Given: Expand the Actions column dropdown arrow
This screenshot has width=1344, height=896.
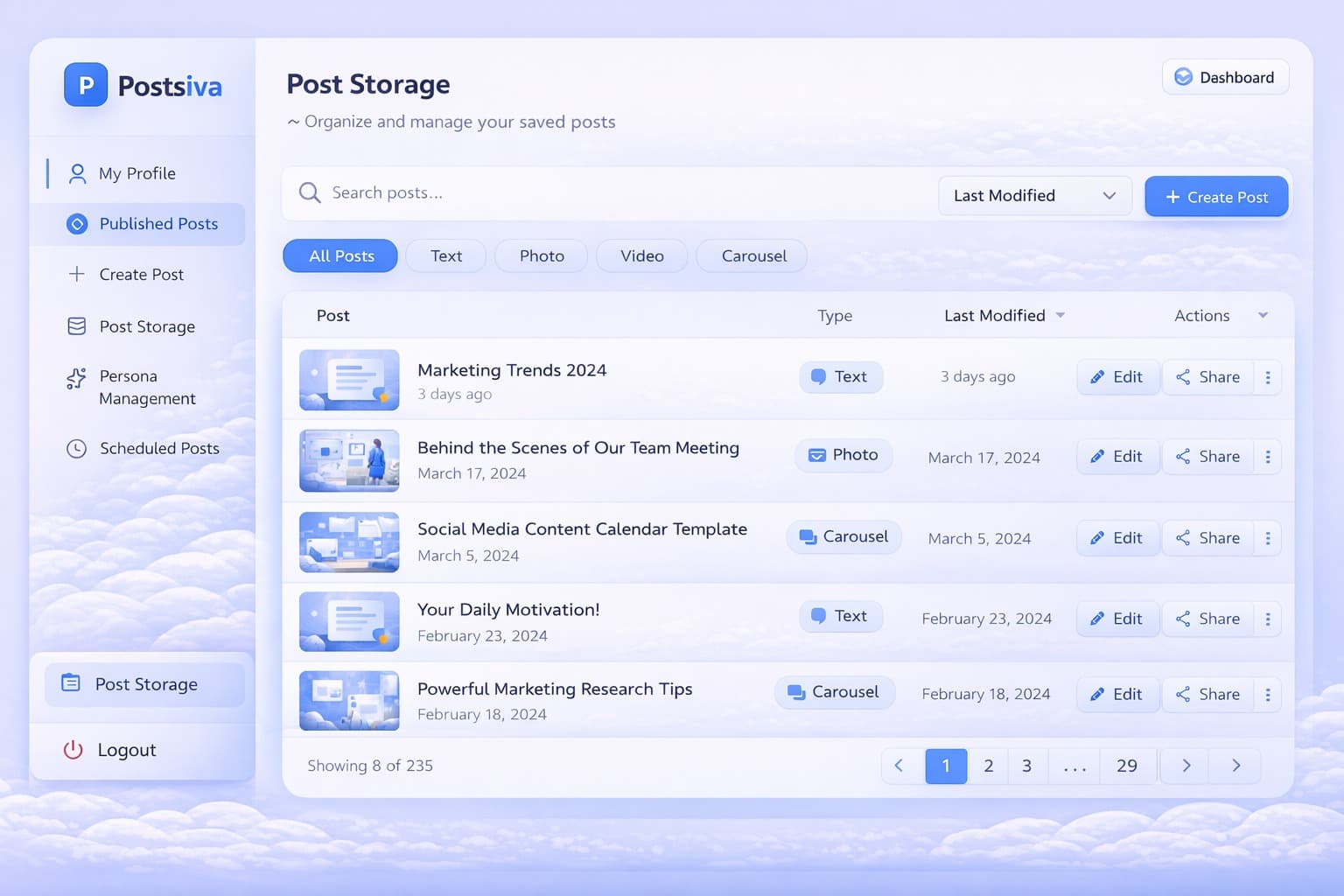Looking at the screenshot, I should tap(1263, 315).
